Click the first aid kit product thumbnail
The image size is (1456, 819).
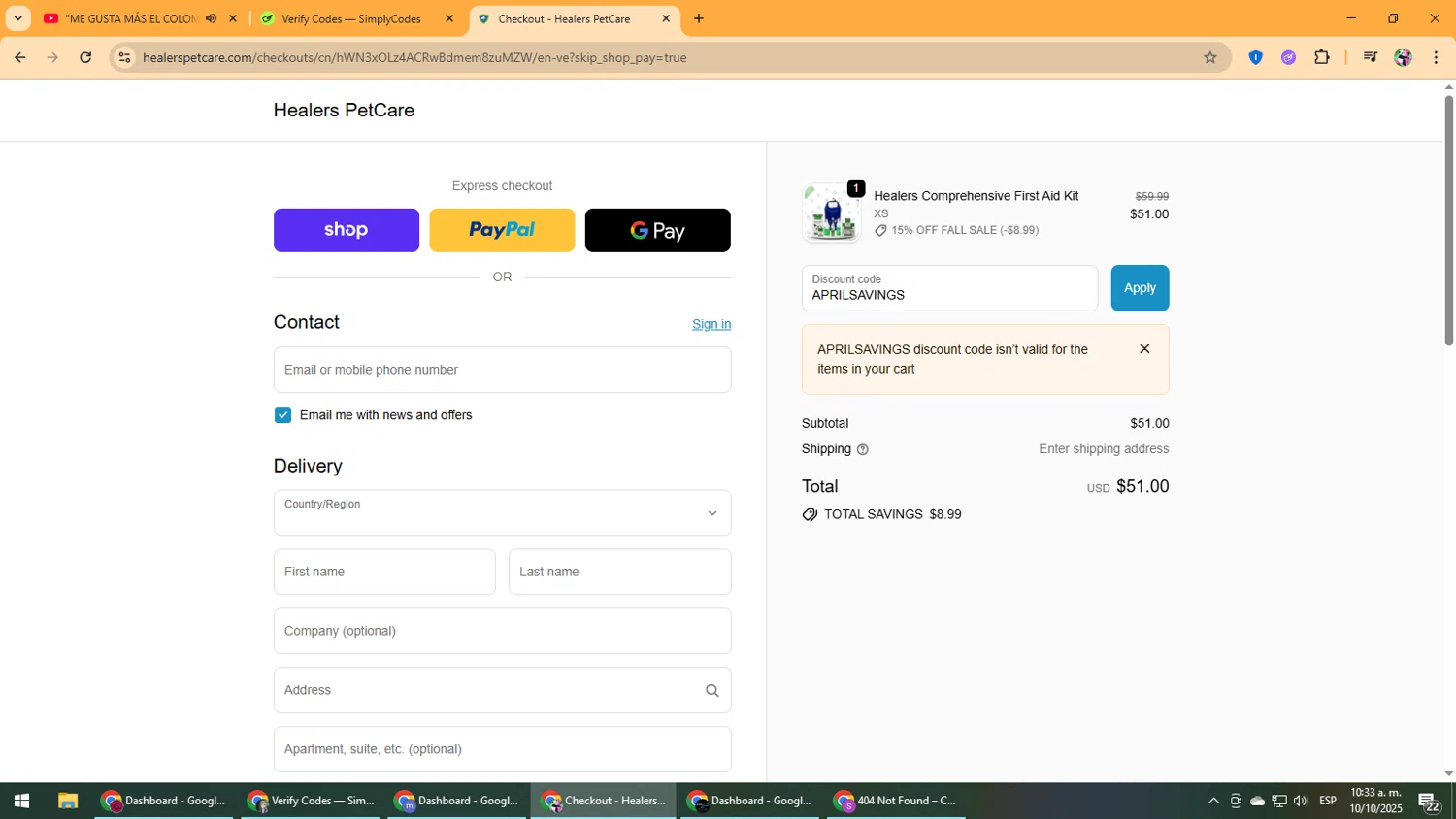pos(832,213)
